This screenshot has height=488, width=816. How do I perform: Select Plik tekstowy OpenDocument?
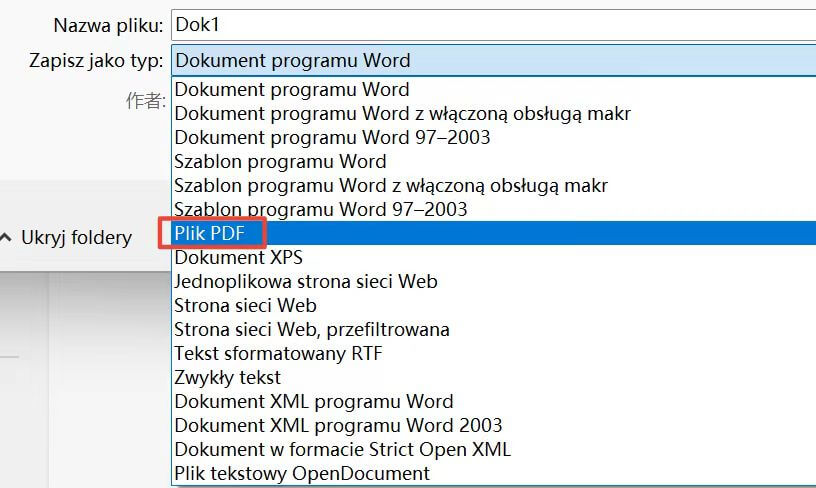click(493, 473)
